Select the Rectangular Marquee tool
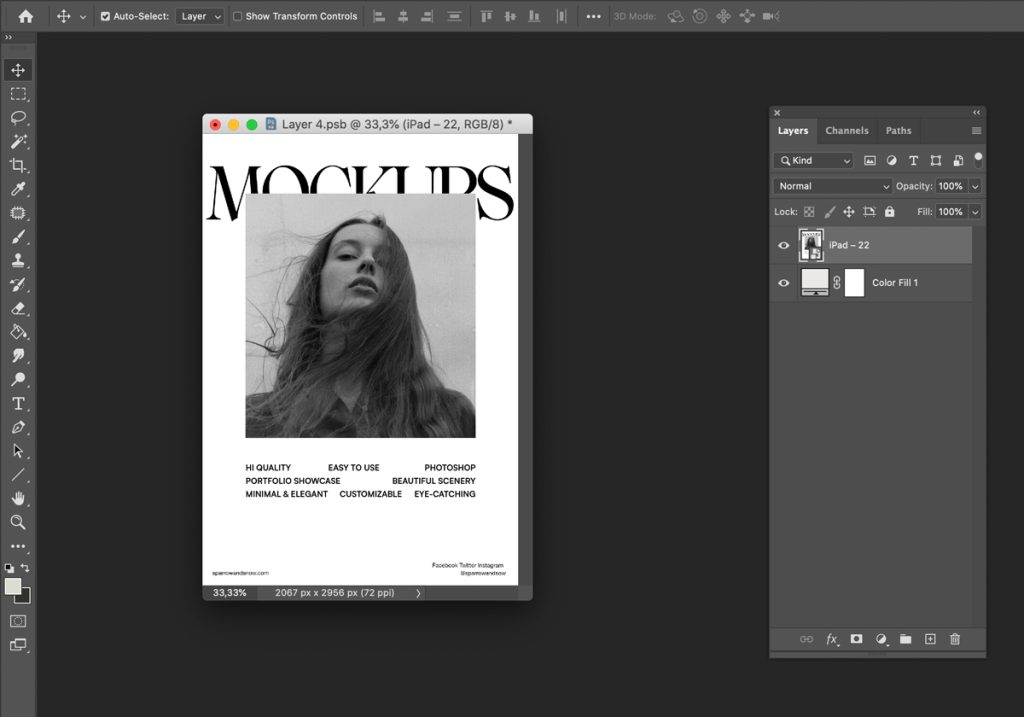 point(18,94)
